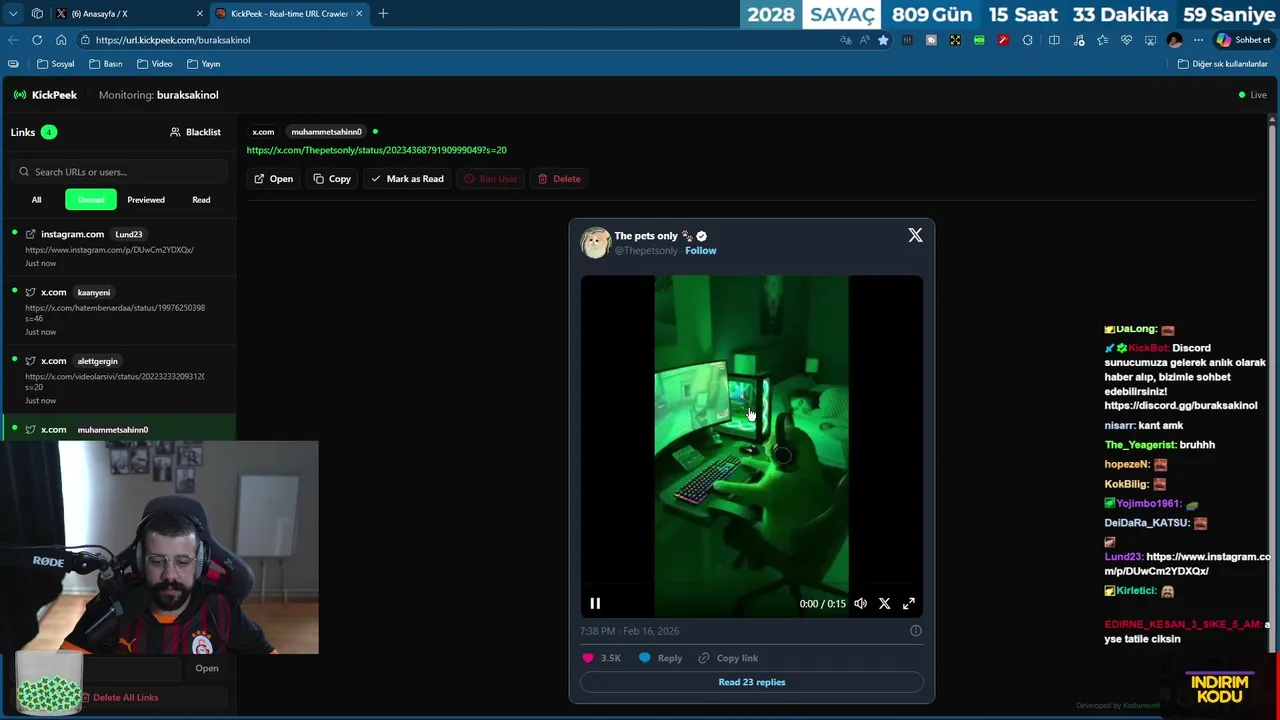Click the Instagram link posted by Lund23 in chat
1280x720 pixels.
[1189, 564]
